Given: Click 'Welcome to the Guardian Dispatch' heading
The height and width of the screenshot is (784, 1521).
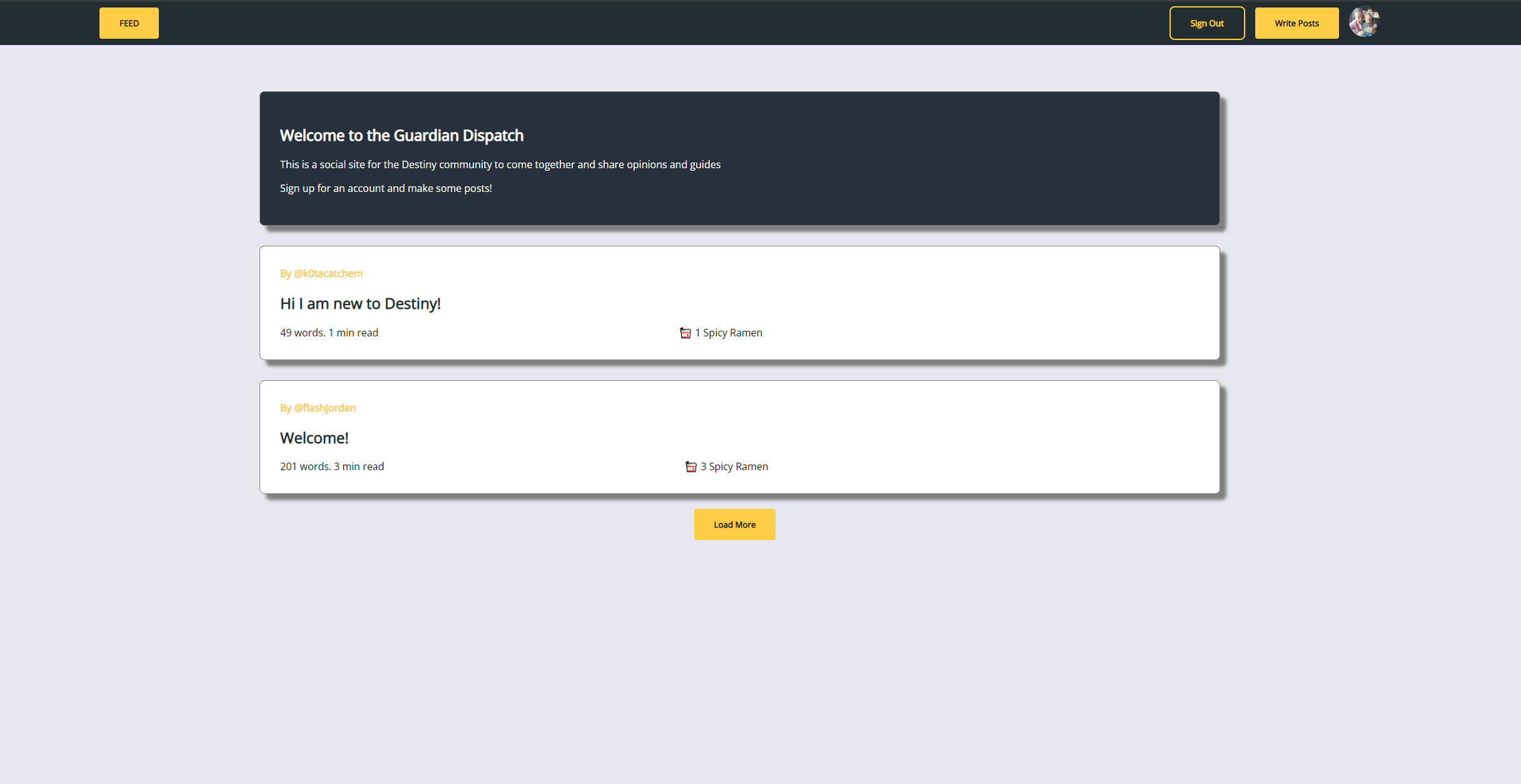Looking at the screenshot, I should point(402,136).
